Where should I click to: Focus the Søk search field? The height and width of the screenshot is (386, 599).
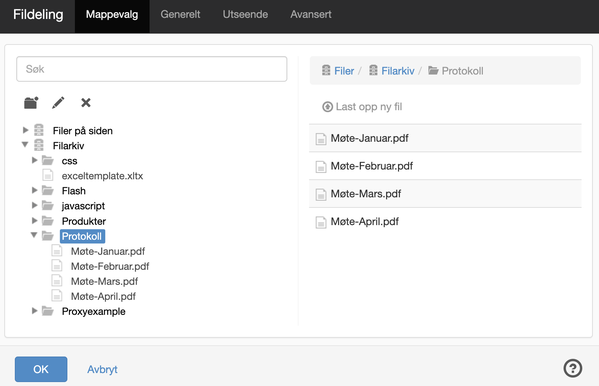point(152,69)
